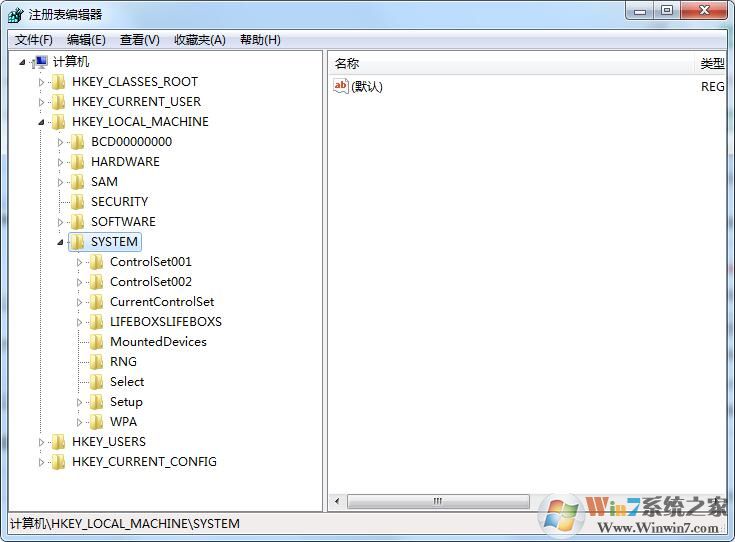Expand ControlSet002 key arrow
The width and height of the screenshot is (735, 542).
[x=79, y=282]
